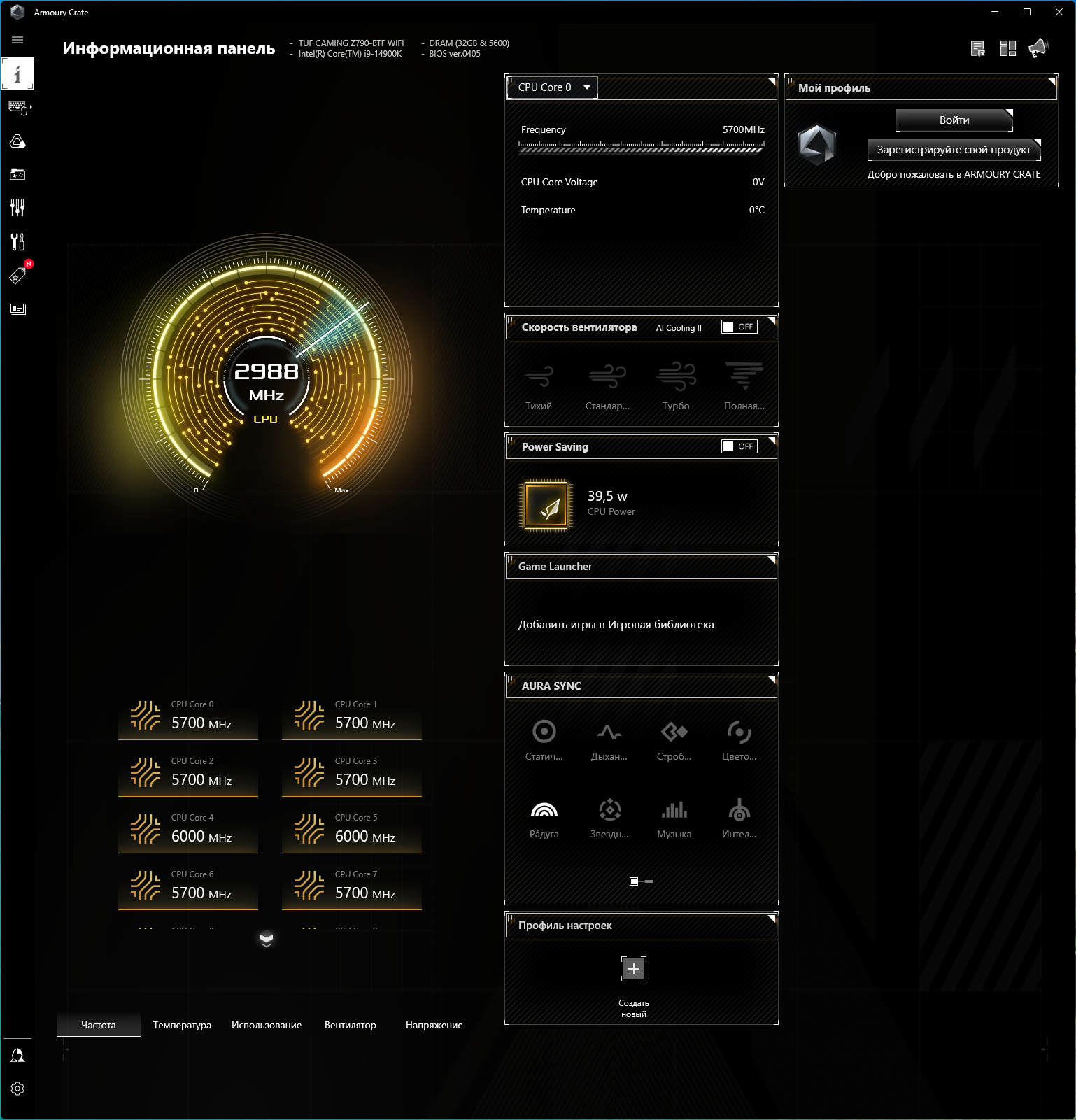Click the Создать новый profile plus button

point(634,969)
